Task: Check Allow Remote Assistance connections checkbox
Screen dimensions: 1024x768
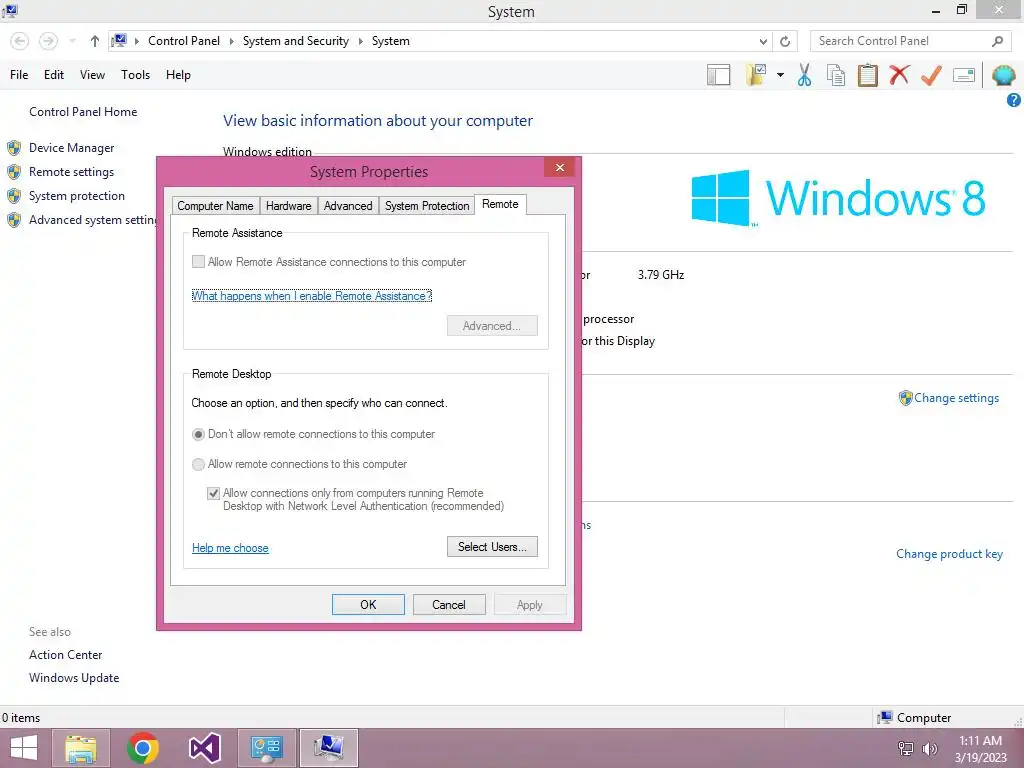Action: 199,262
